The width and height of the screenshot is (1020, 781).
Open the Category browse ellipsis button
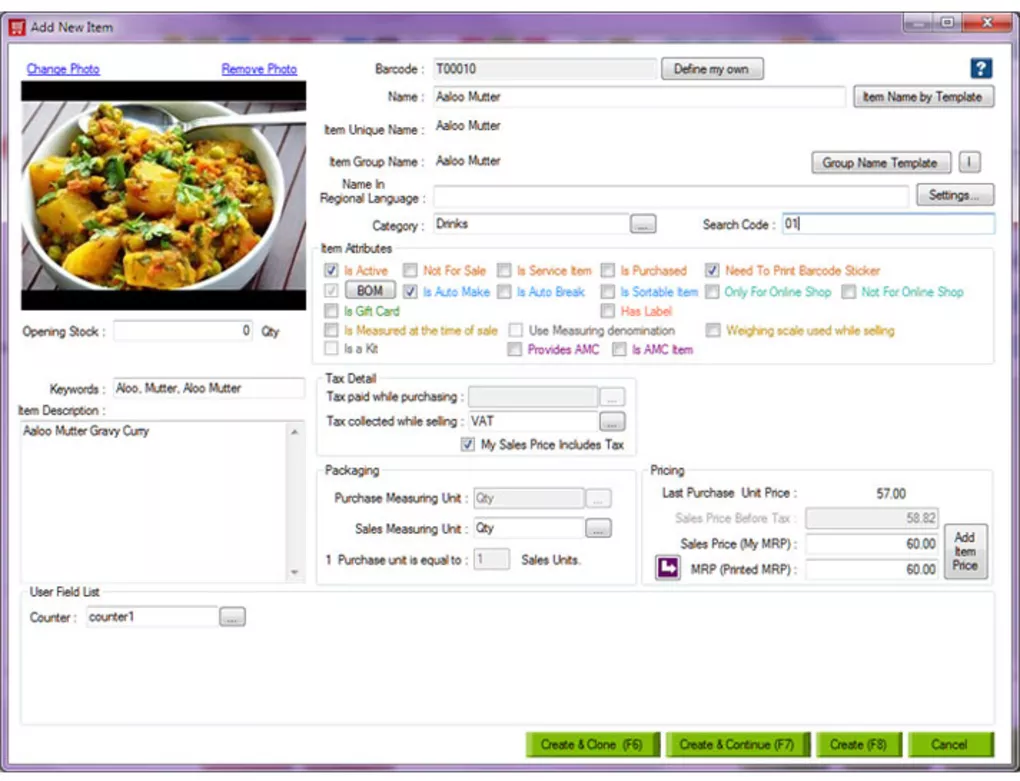click(643, 225)
